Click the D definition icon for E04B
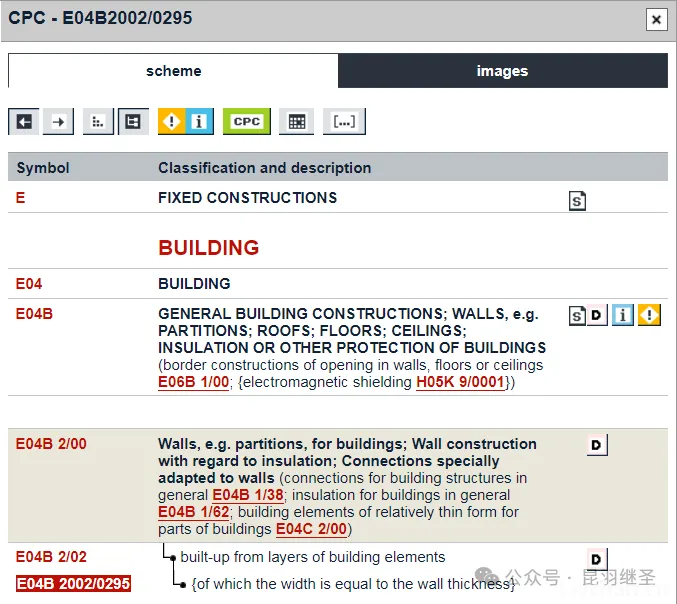Viewport: 677px width, 604px height. coord(597,316)
